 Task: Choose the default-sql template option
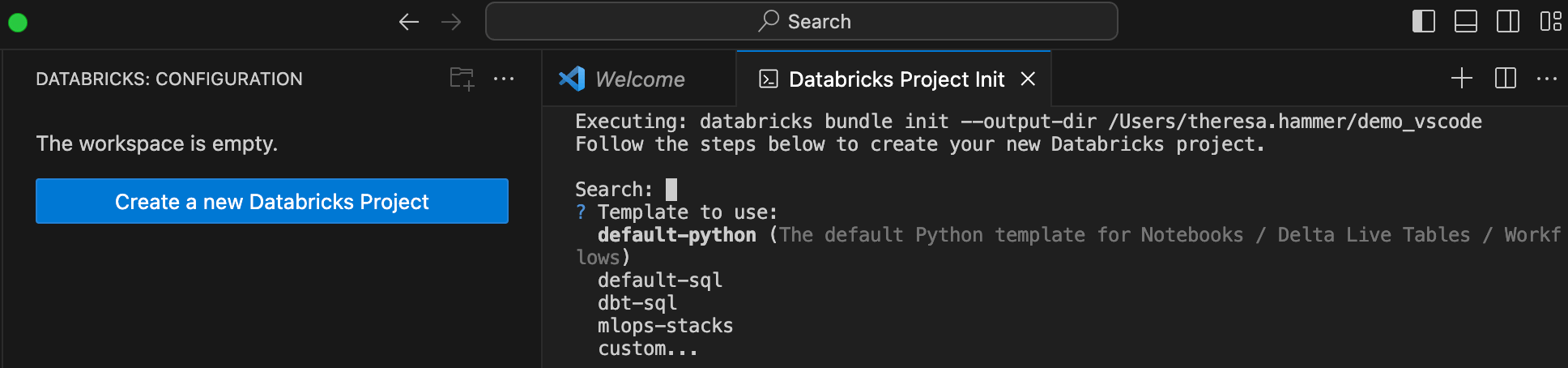click(x=659, y=280)
